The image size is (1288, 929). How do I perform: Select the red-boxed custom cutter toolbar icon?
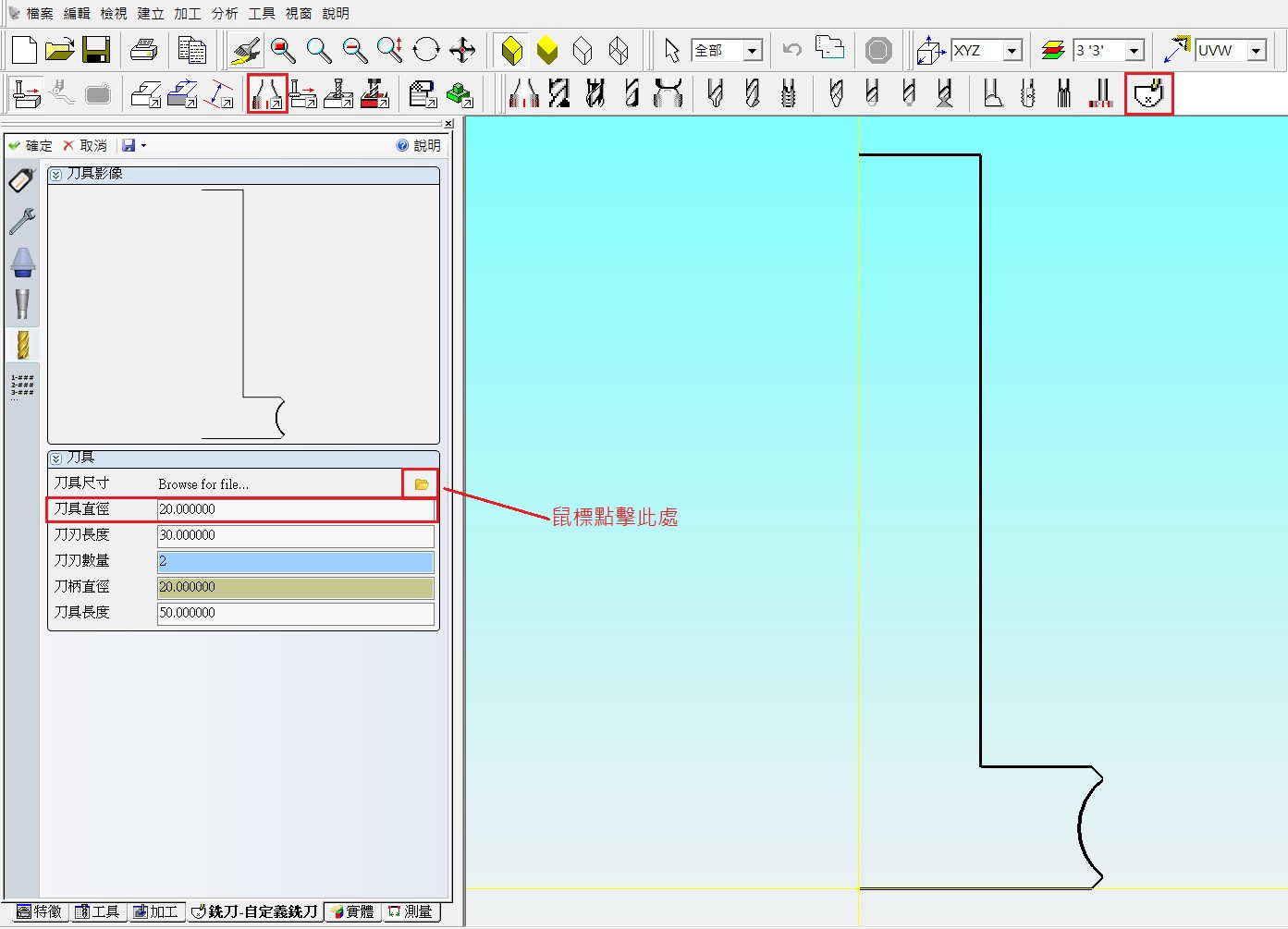coord(267,94)
